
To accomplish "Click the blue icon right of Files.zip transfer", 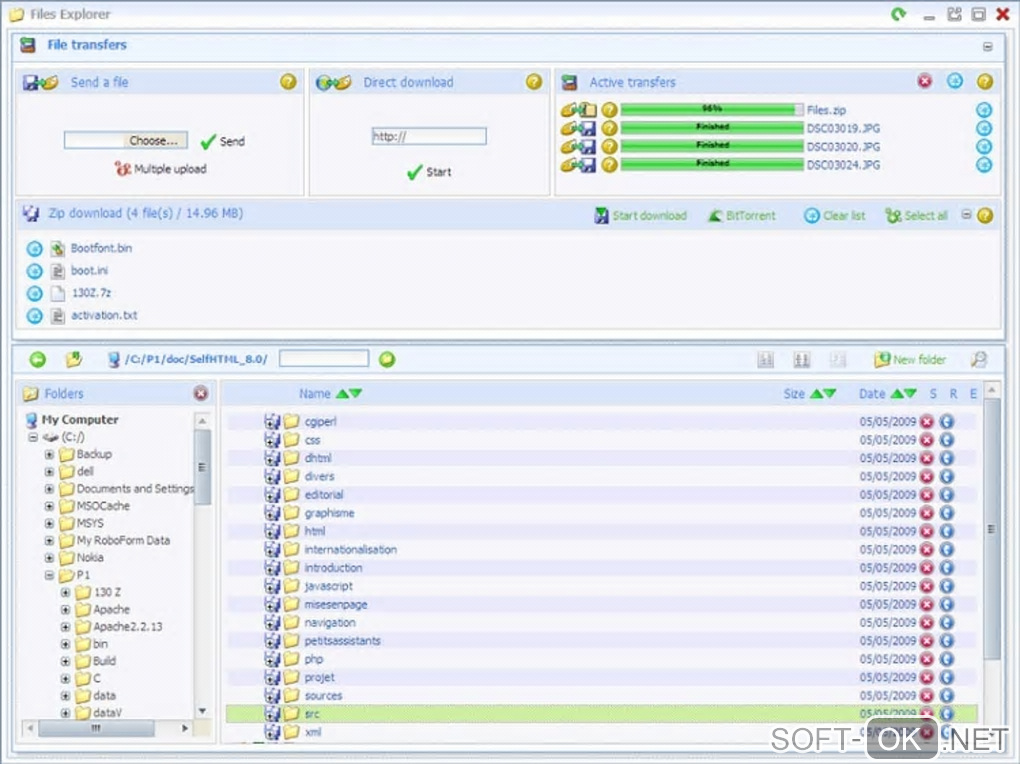I will (x=984, y=110).
